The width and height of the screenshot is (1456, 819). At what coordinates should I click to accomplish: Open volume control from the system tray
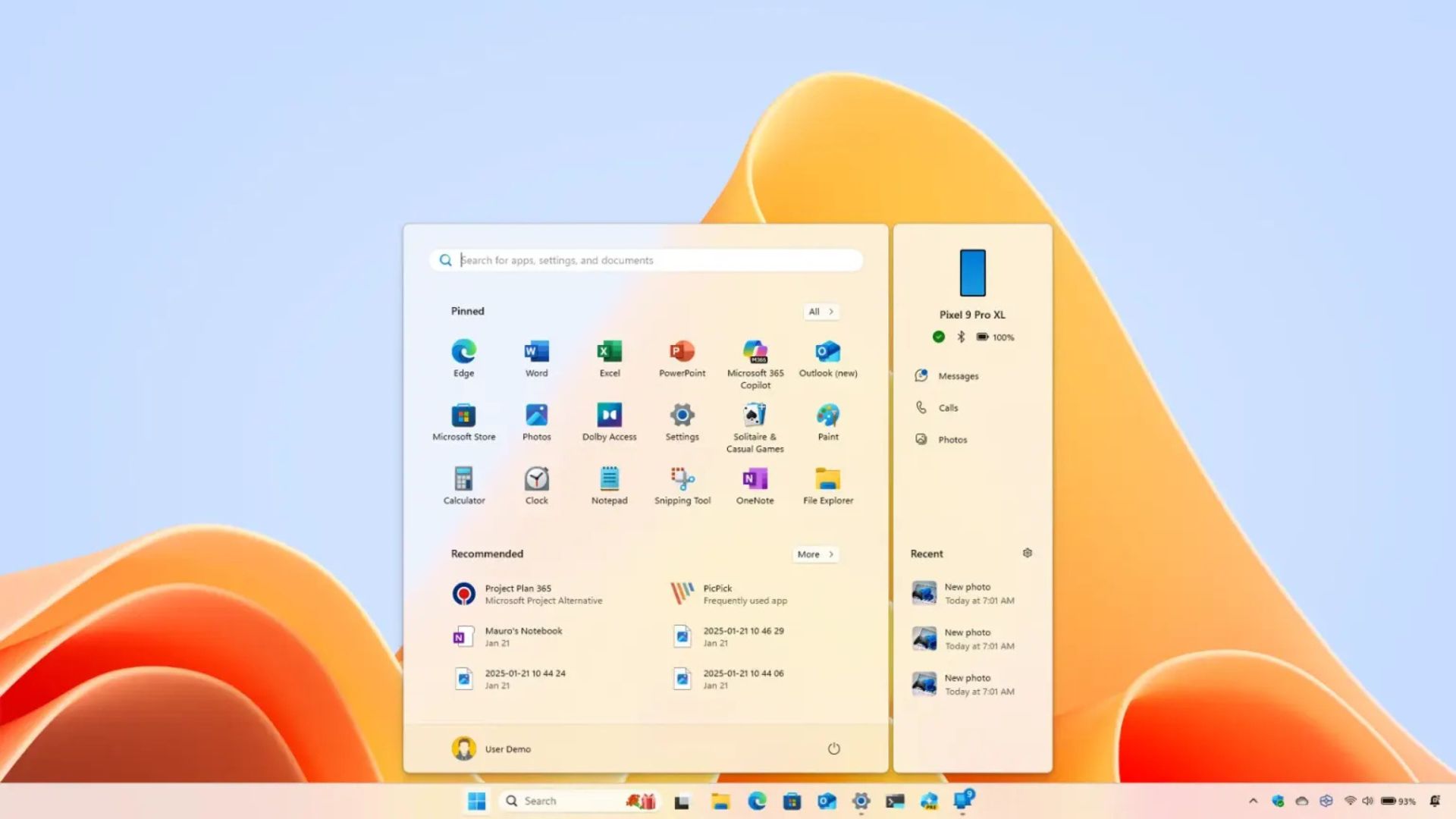pos(1367,801)
